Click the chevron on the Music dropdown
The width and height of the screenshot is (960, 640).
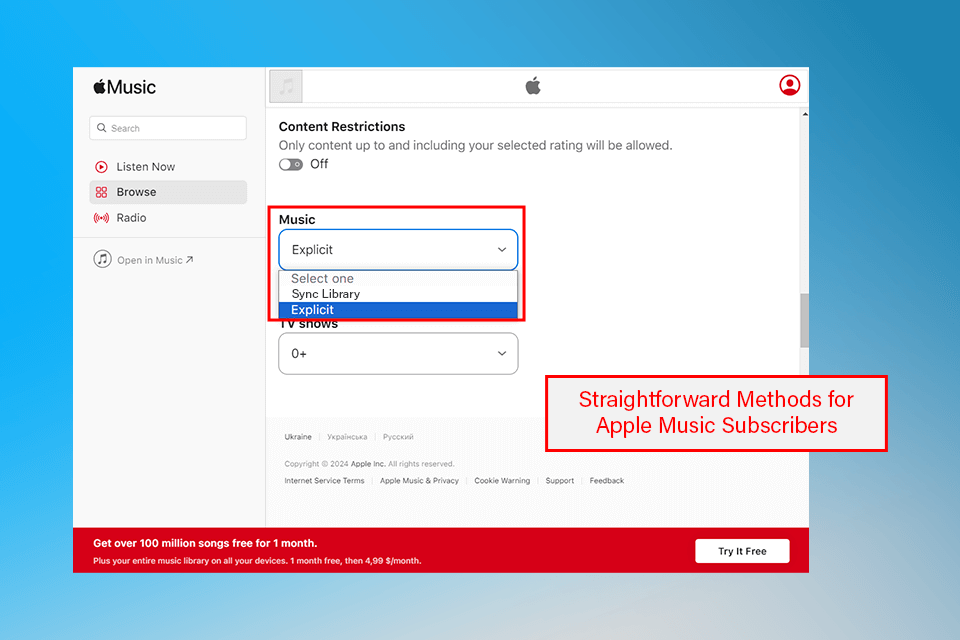tap(502, 250)
